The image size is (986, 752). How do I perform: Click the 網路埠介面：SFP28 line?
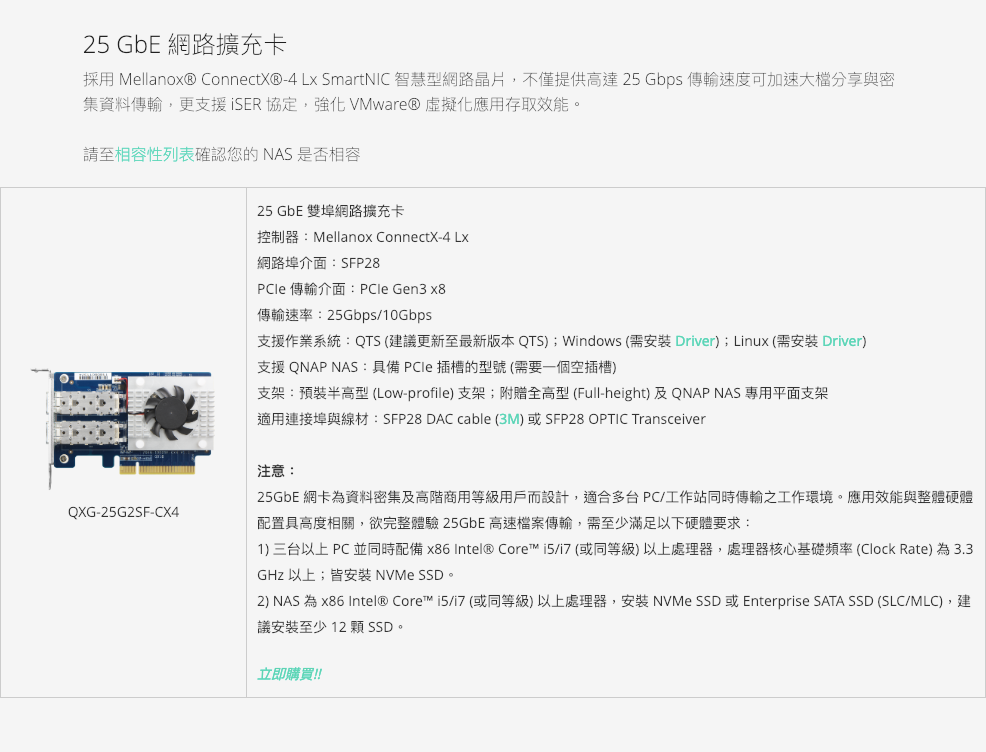pyautogui.click(x=319, y=263)
